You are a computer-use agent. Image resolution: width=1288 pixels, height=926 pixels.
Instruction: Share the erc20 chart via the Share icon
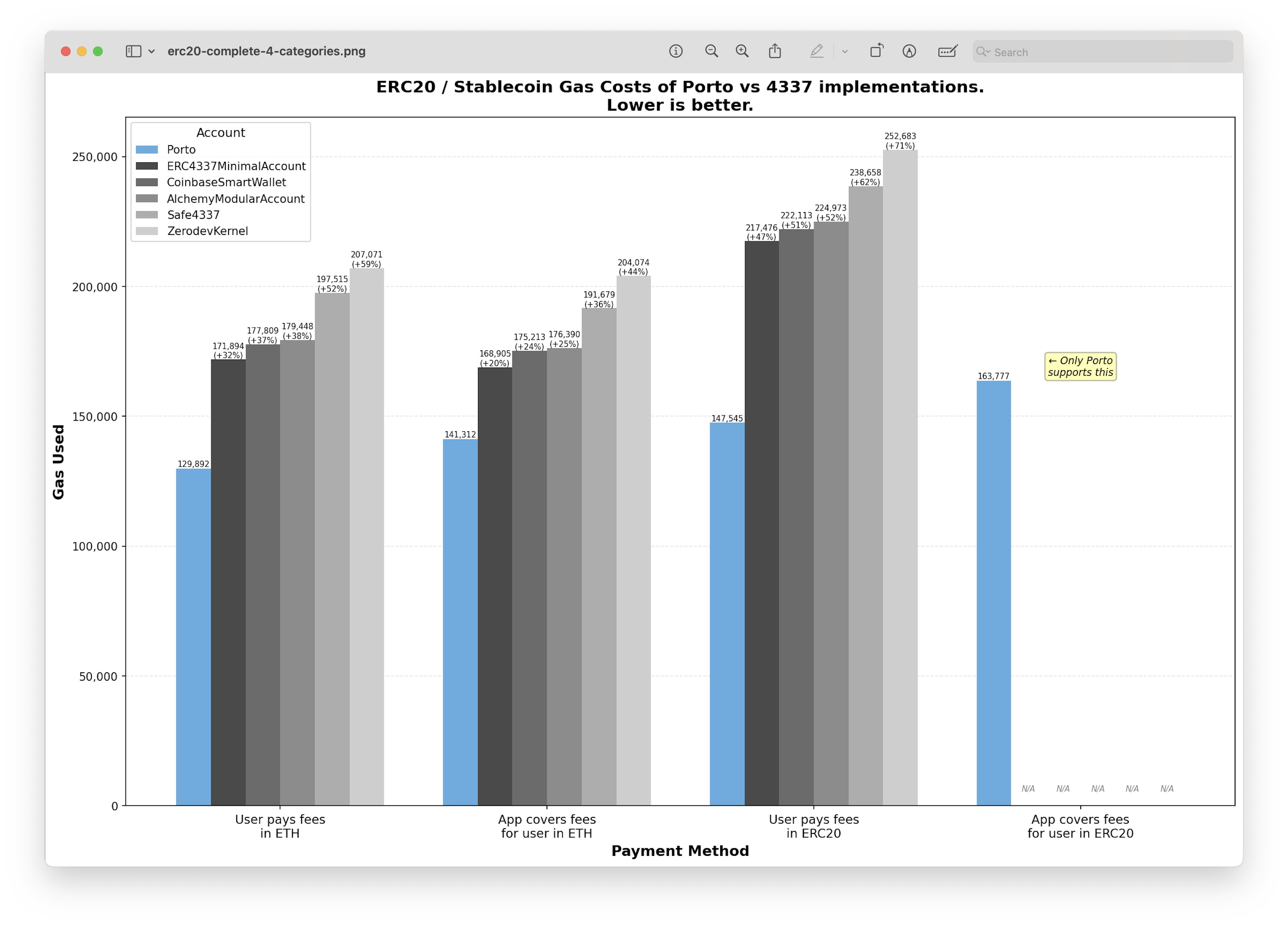(x=775, y=51)
